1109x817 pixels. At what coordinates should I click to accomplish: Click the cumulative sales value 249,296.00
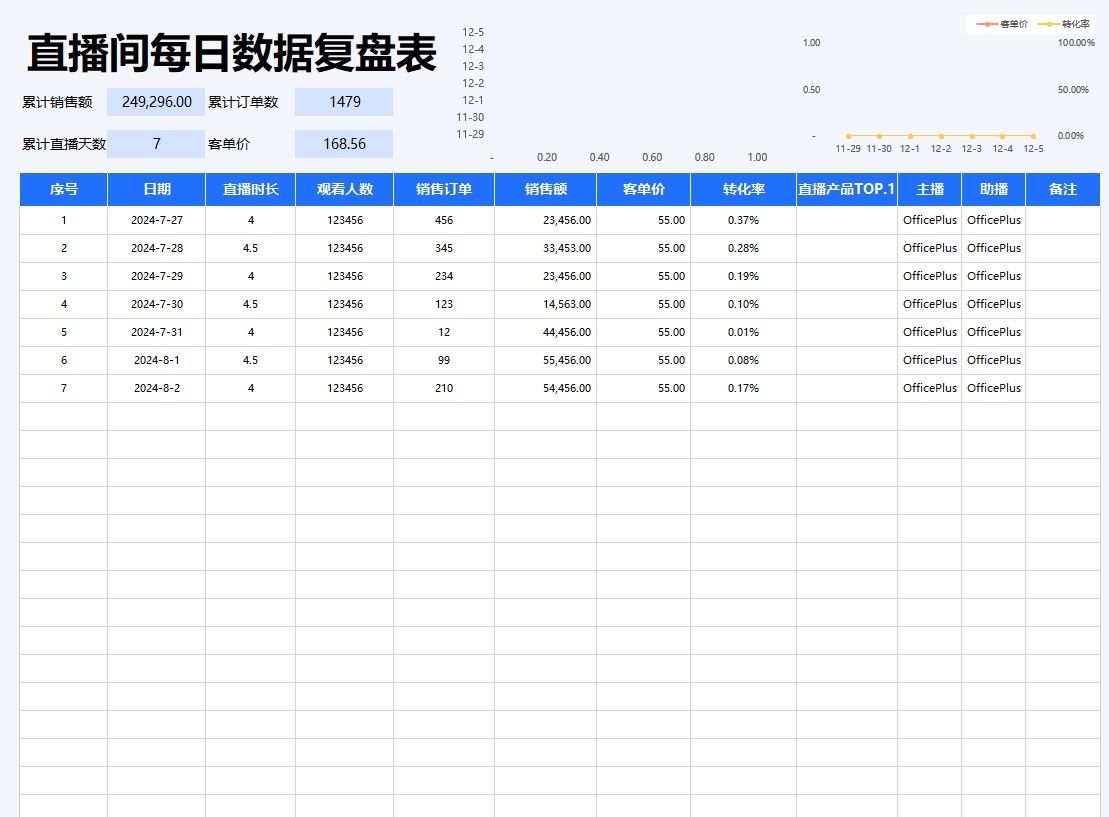[156, 102]
